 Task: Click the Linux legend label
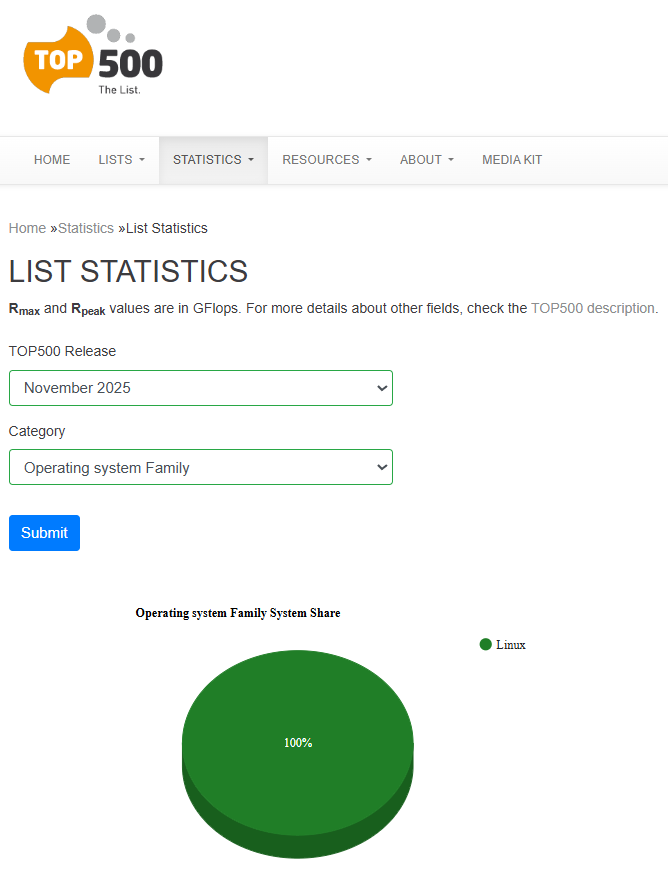click(x=510, y=645)
